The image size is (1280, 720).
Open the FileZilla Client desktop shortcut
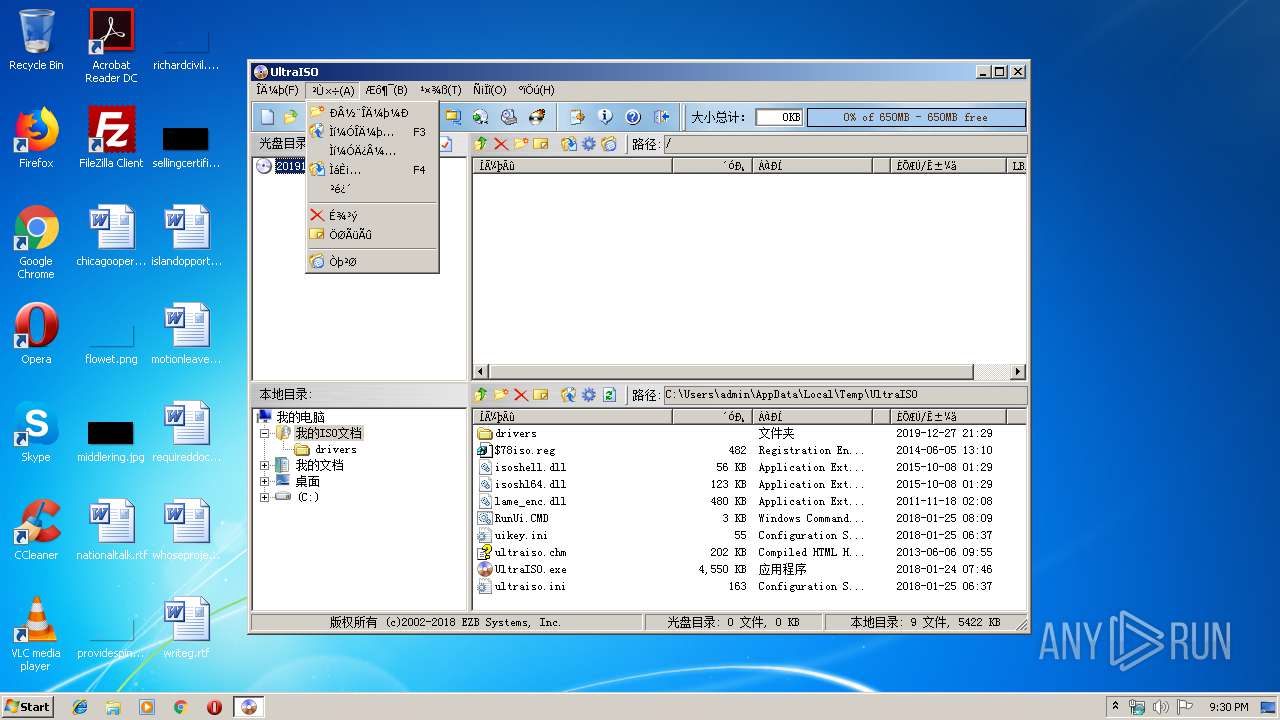point(111,138)
